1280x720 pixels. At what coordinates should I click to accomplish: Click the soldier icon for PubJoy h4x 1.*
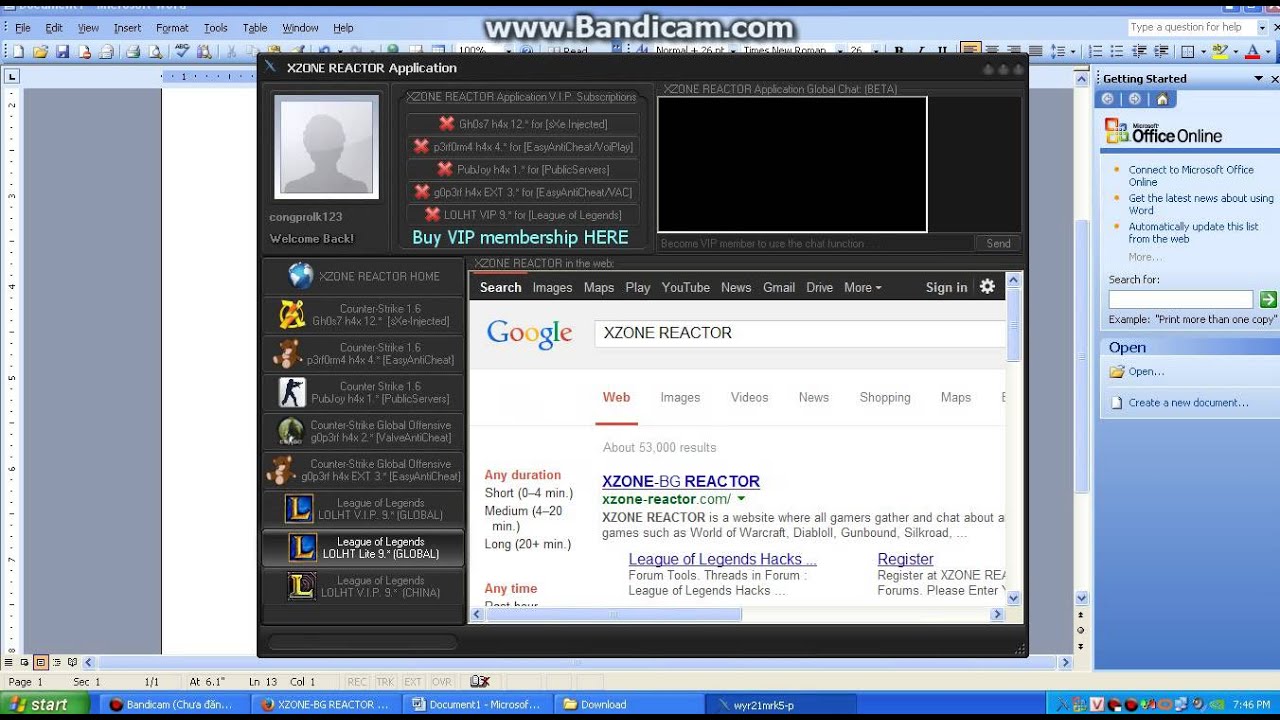coord(291,393)
